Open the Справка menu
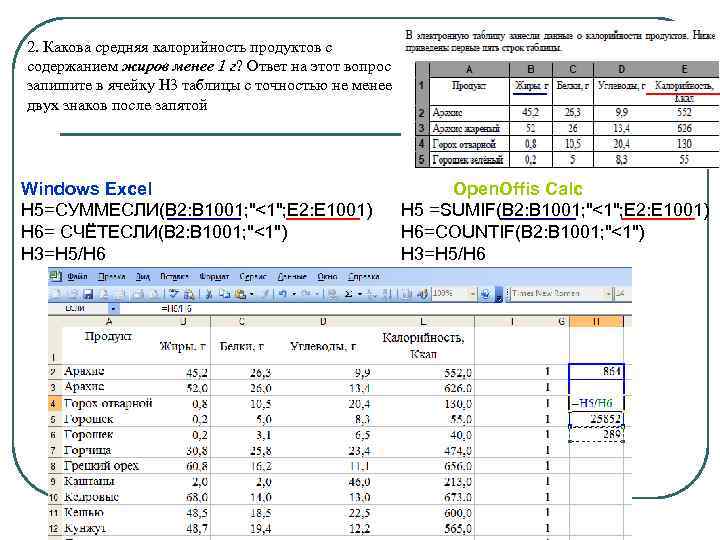 click(x=364, y=276)
